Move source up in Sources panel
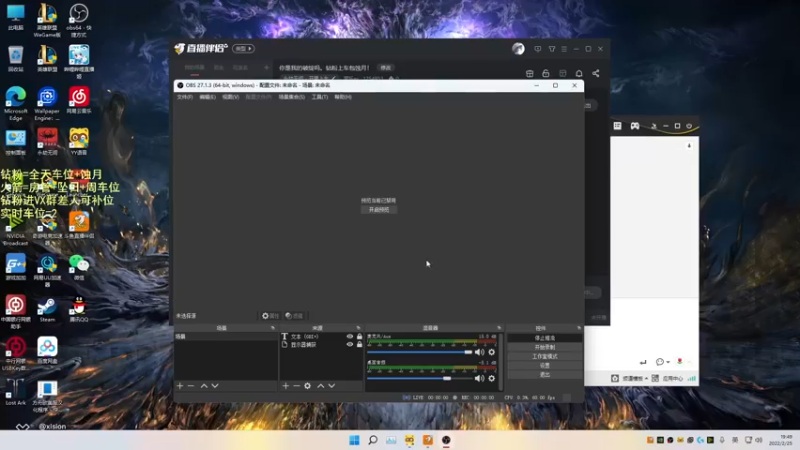This screenshot has height=450, width=800. [x=321, y=386]
